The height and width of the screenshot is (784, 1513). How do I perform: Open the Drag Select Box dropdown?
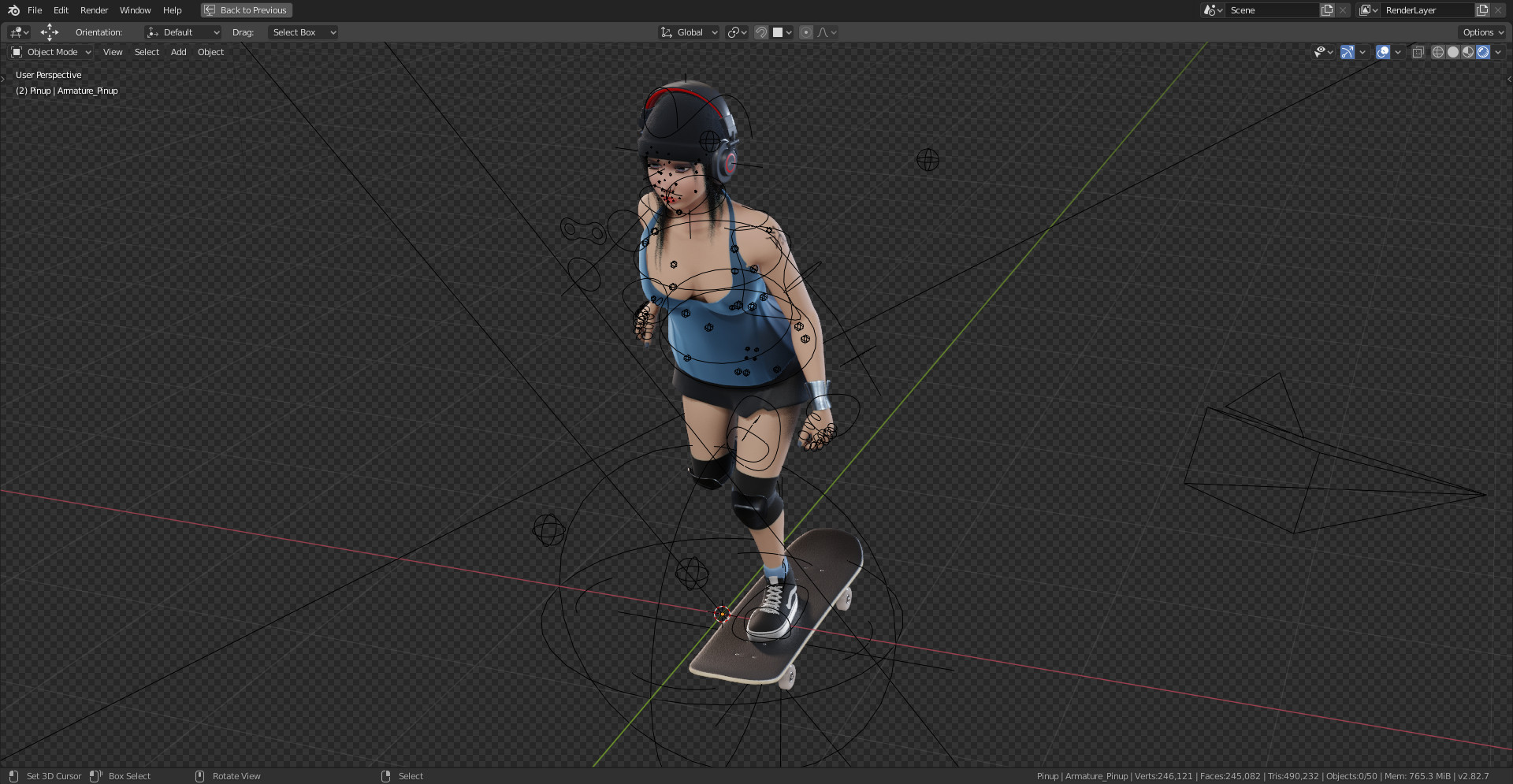(303, 32)
